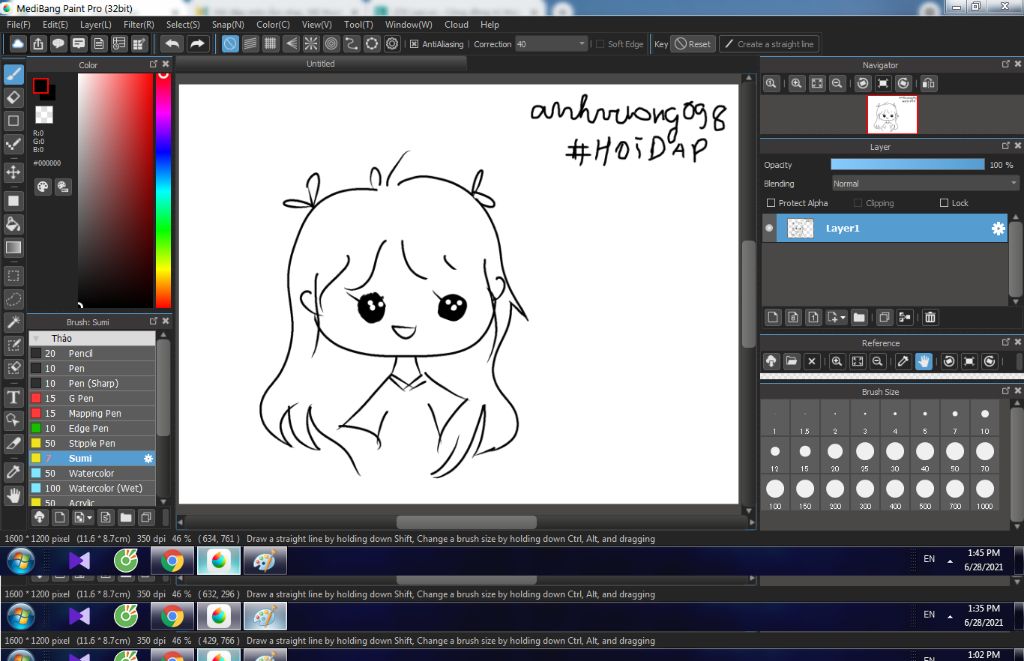
Task: Open Chrome from the Windows taskbar
Action: tap(172, 561)
